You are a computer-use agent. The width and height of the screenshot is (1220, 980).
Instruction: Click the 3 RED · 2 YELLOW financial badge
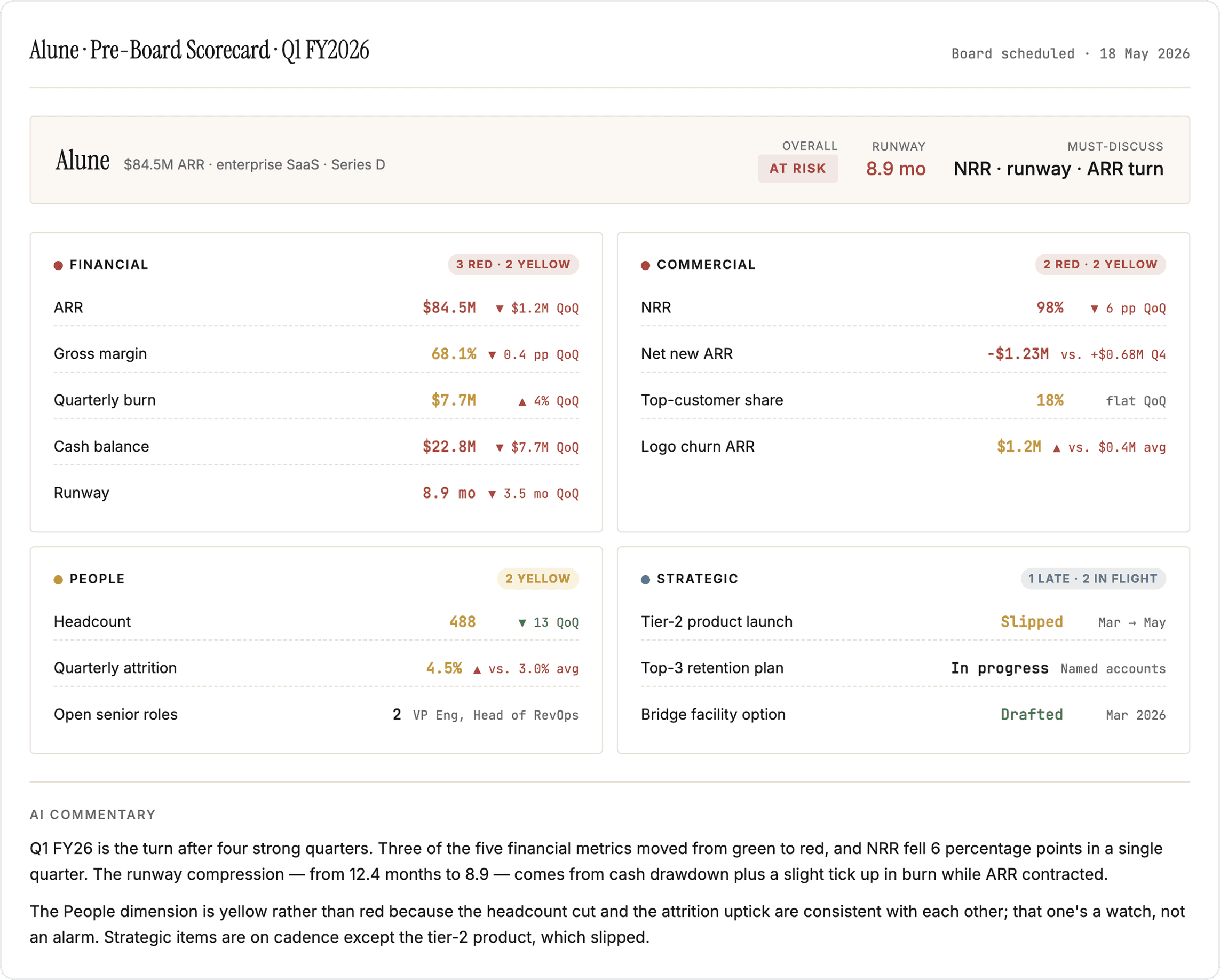pyautogui.click(x=513, y=264)
